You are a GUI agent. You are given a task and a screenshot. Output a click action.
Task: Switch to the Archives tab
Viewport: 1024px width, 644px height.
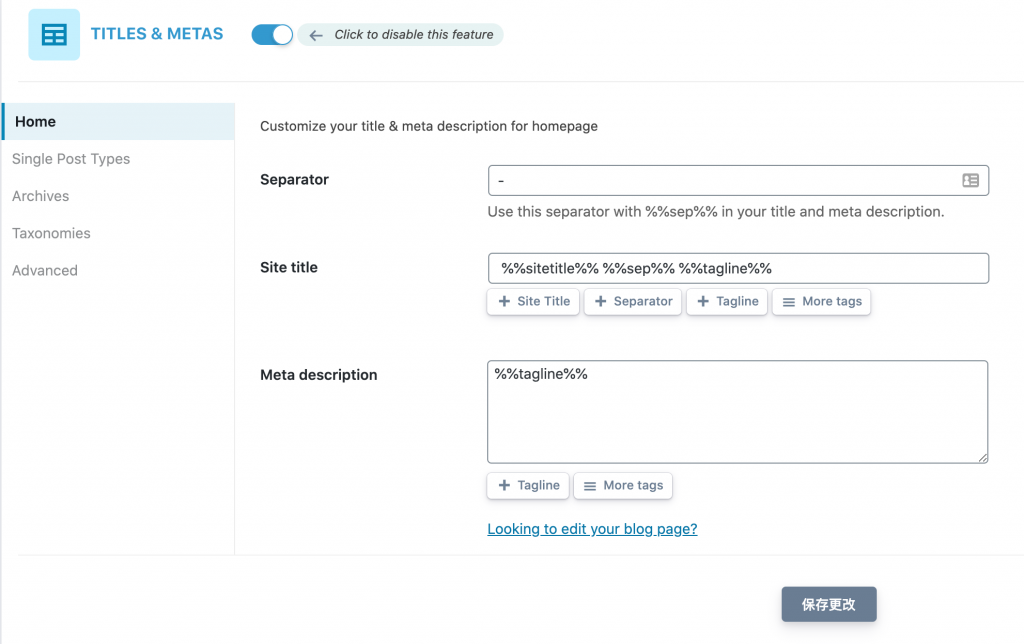click(x=41, y=196)
